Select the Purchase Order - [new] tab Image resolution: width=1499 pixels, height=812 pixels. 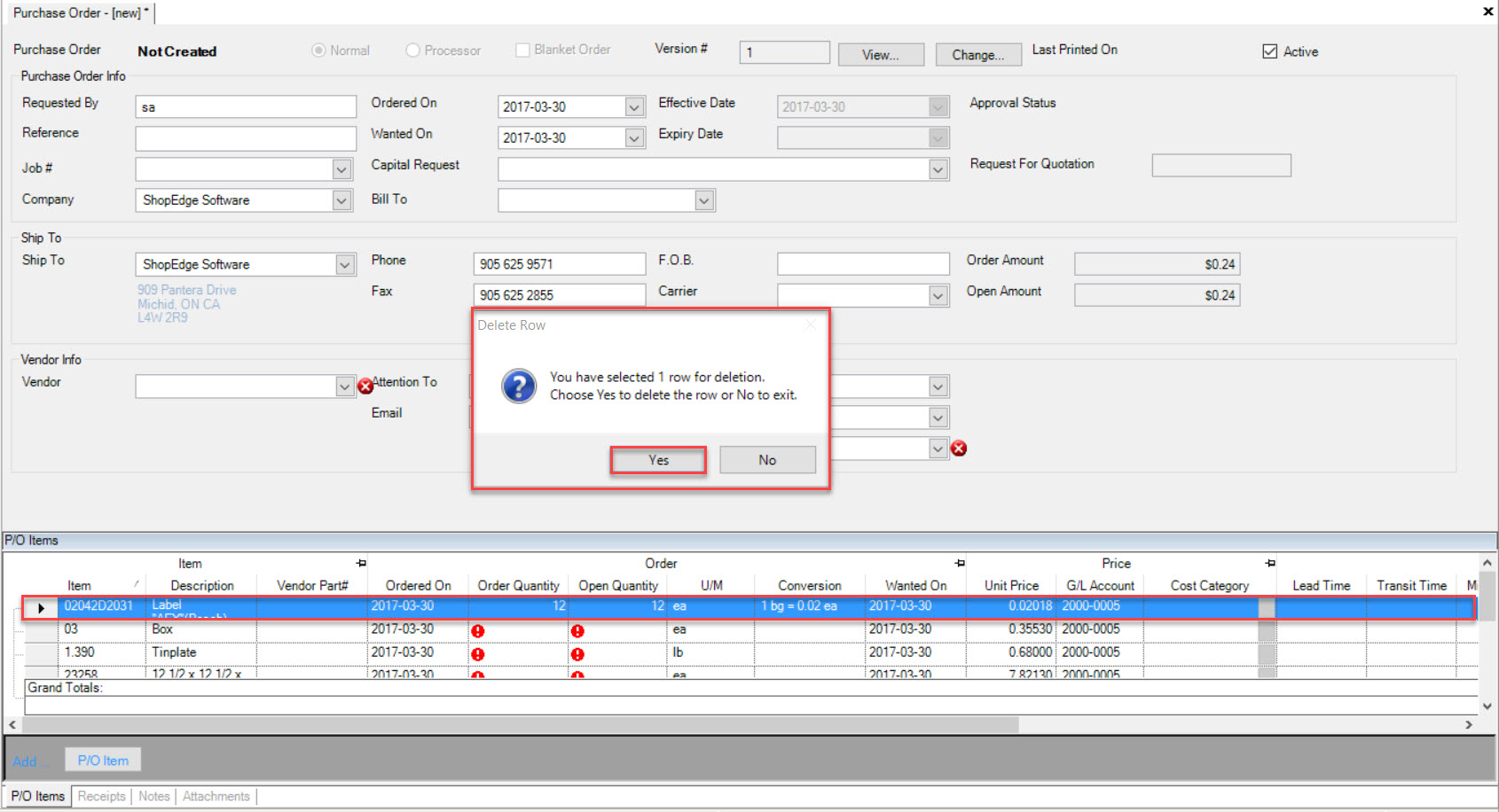pyautogui.click(x=81, y=12)
